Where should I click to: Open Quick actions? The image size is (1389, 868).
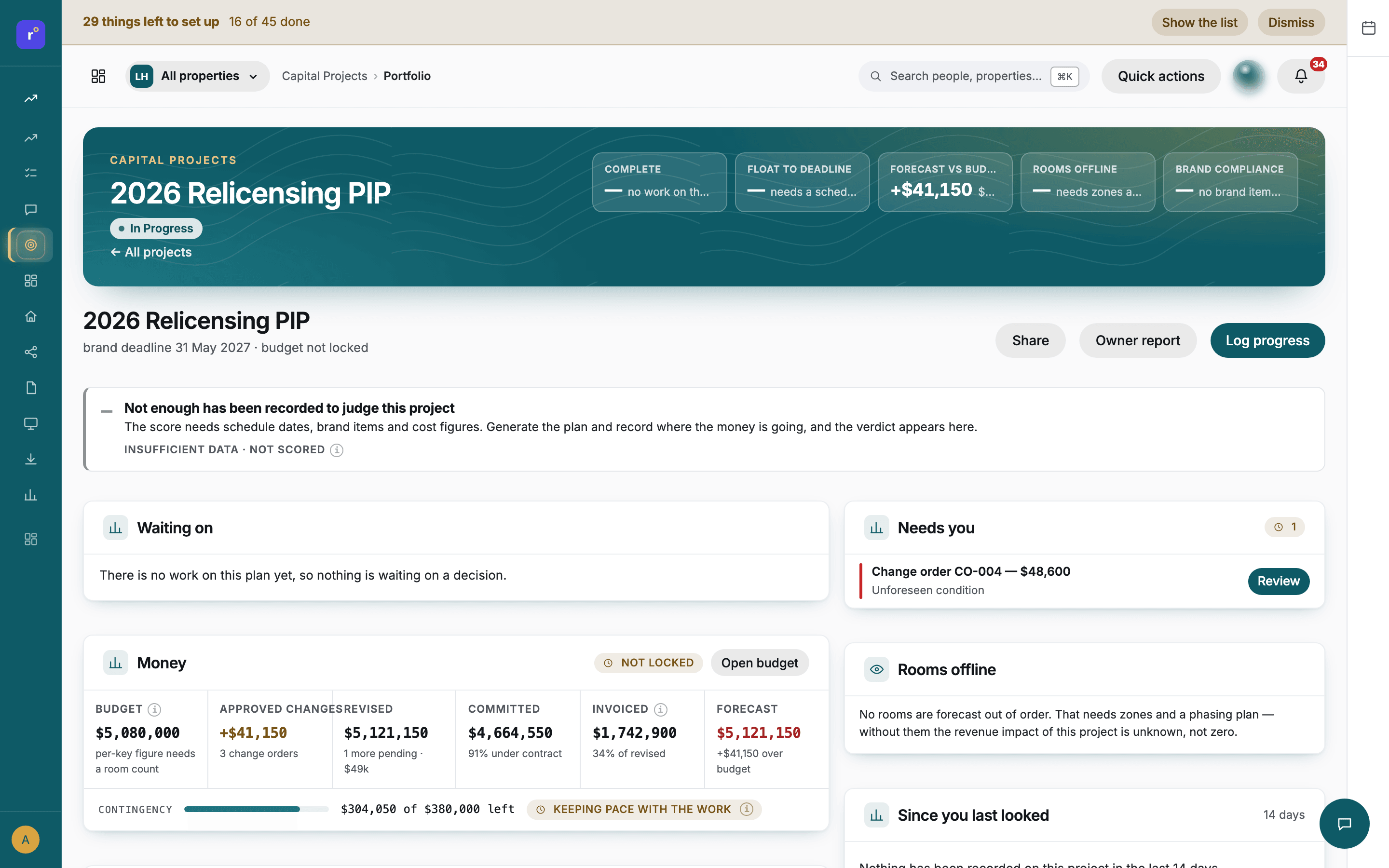1160,76
